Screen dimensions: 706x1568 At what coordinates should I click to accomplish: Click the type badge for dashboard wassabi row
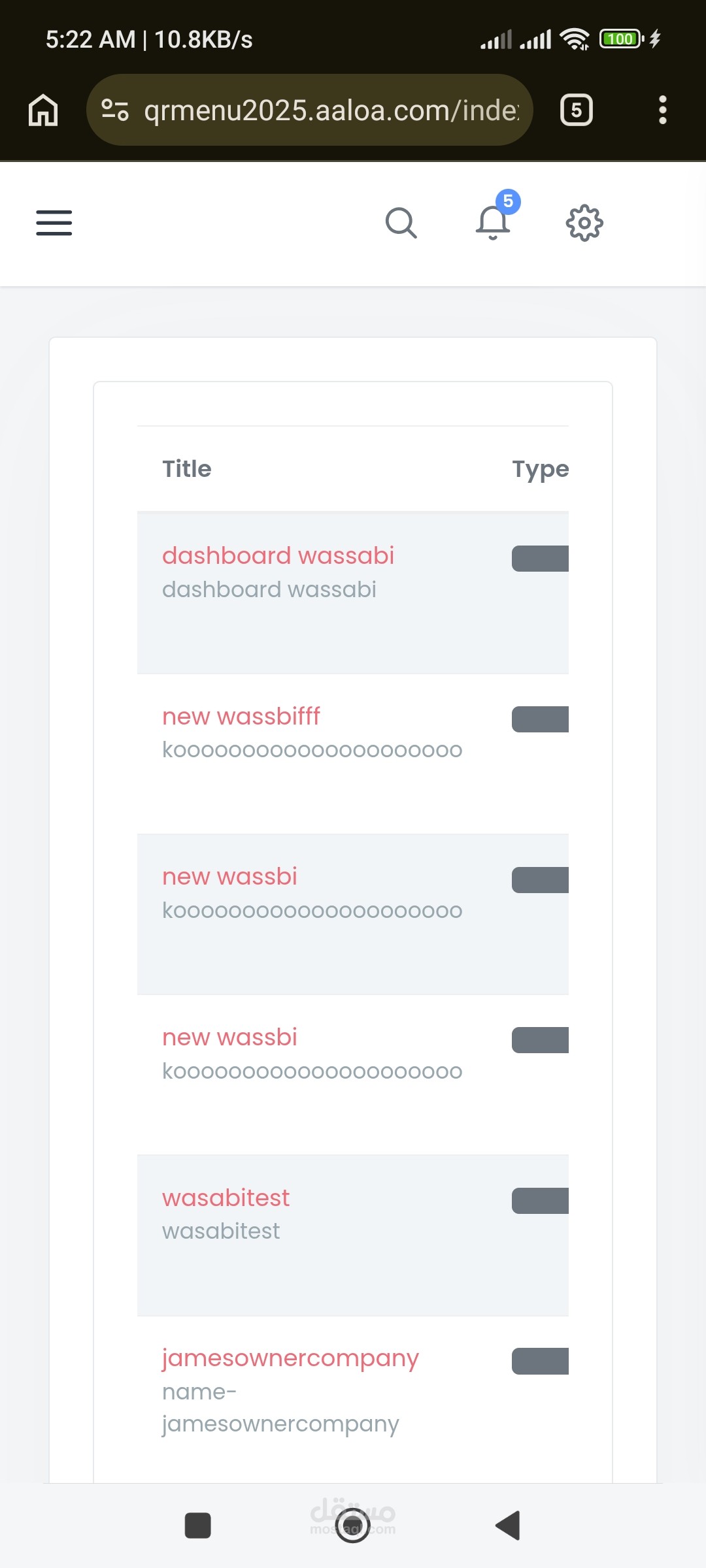(x=541, y=559)
